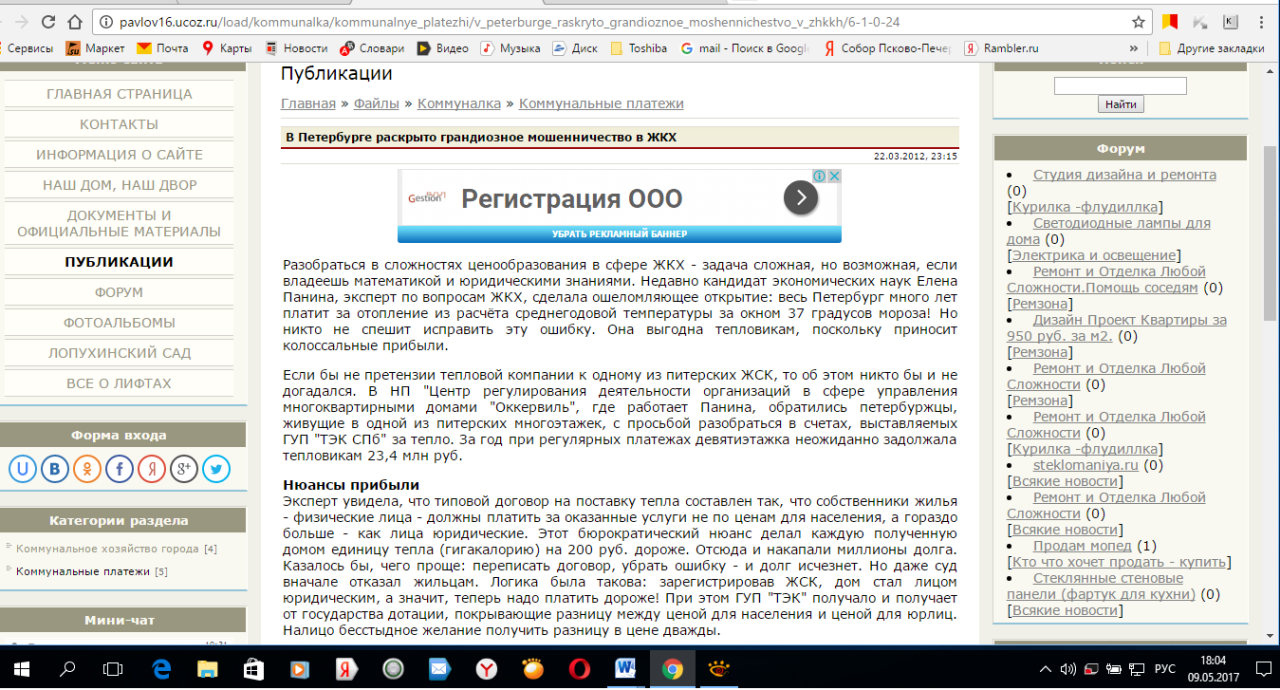Log in via the Facebook icon
1280x690 pixels.
(120, 468)
